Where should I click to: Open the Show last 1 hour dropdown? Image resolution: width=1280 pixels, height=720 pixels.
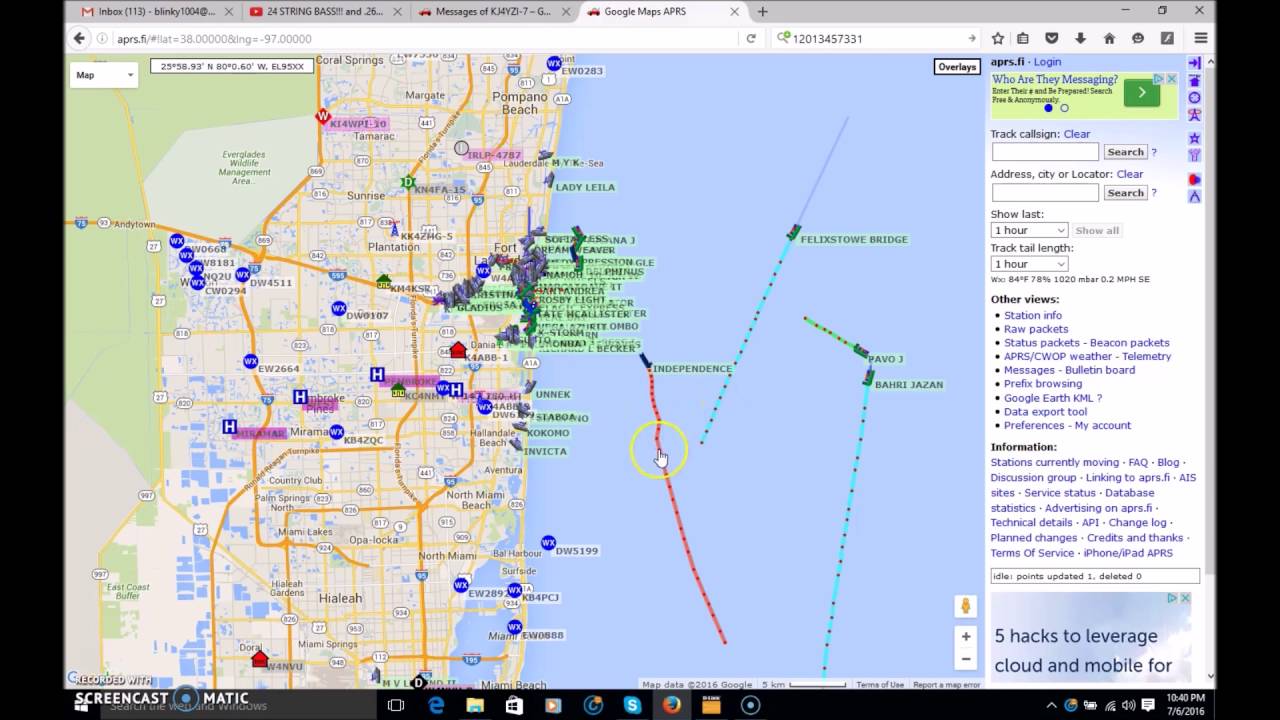tap(1029, 231)
